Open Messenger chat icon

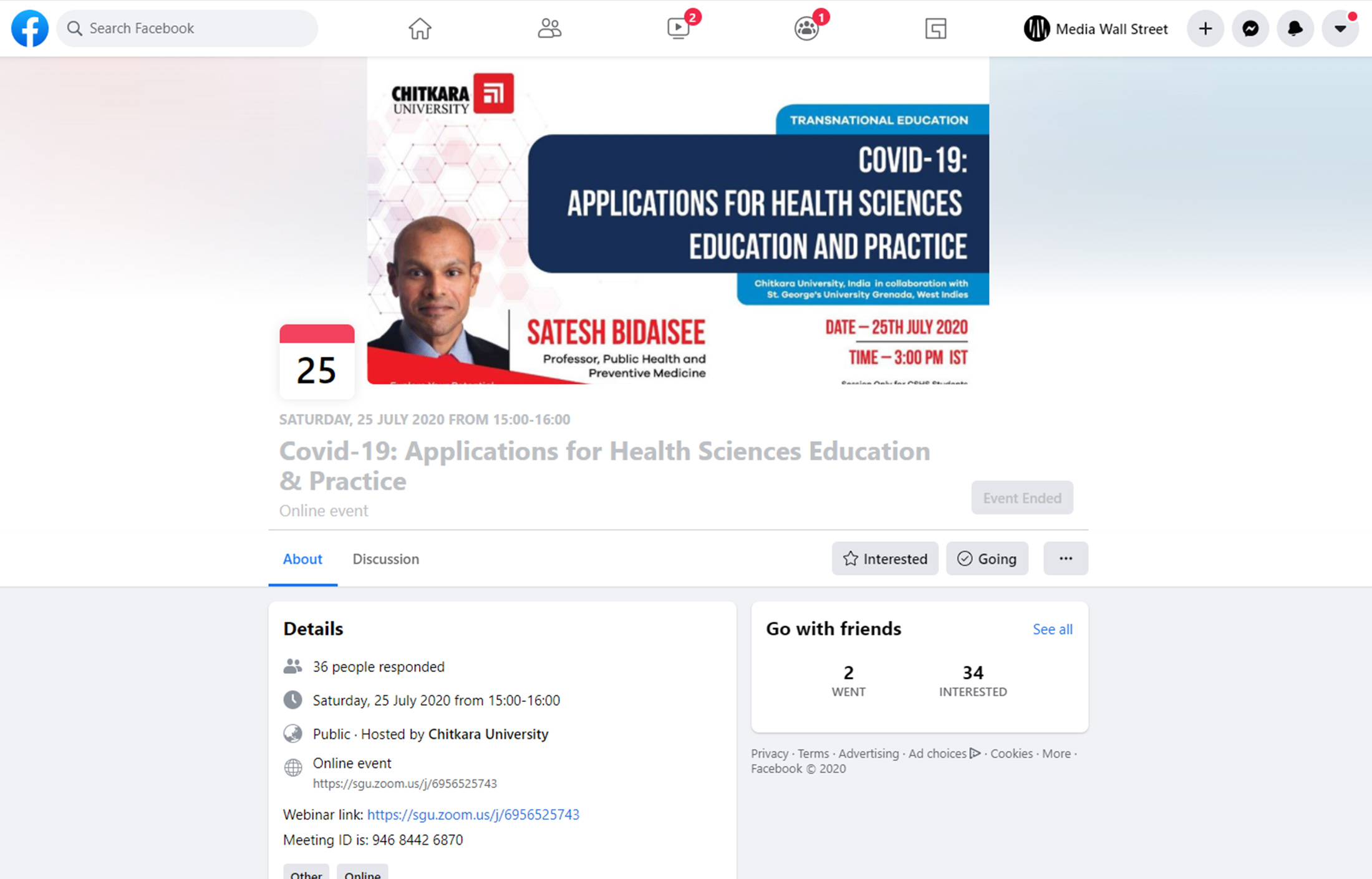point(1250,29)
